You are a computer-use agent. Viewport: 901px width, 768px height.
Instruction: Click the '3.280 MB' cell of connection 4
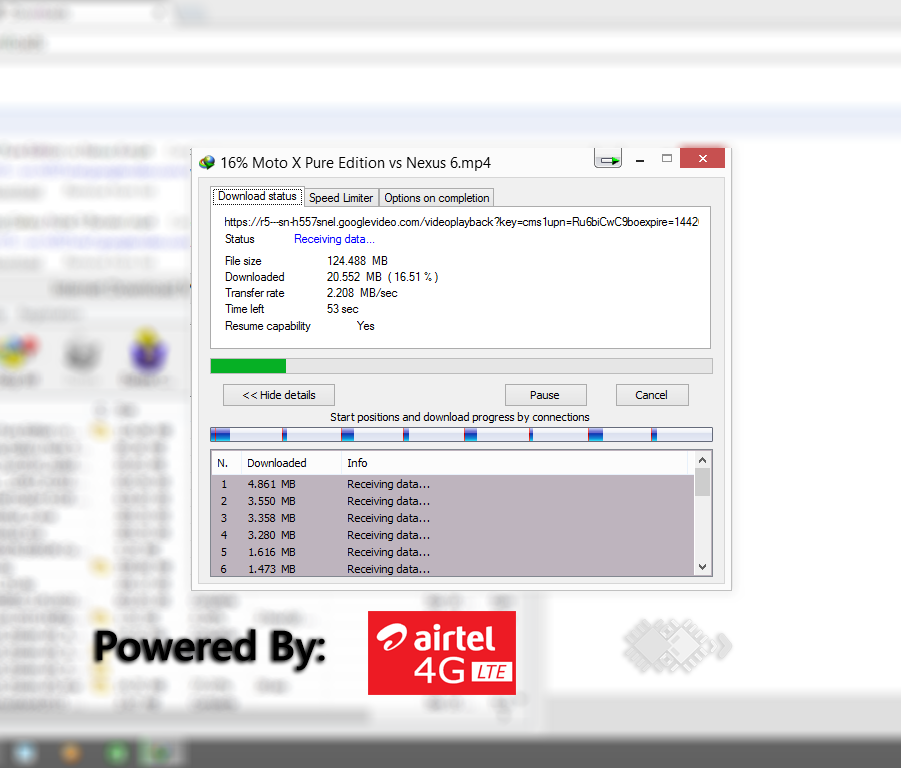coord(272,535)
